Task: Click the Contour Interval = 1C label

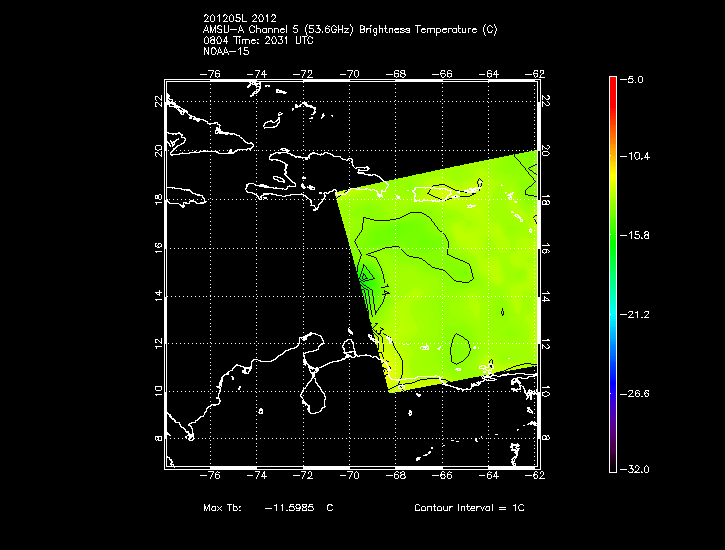Action: [x=468, y=508]
